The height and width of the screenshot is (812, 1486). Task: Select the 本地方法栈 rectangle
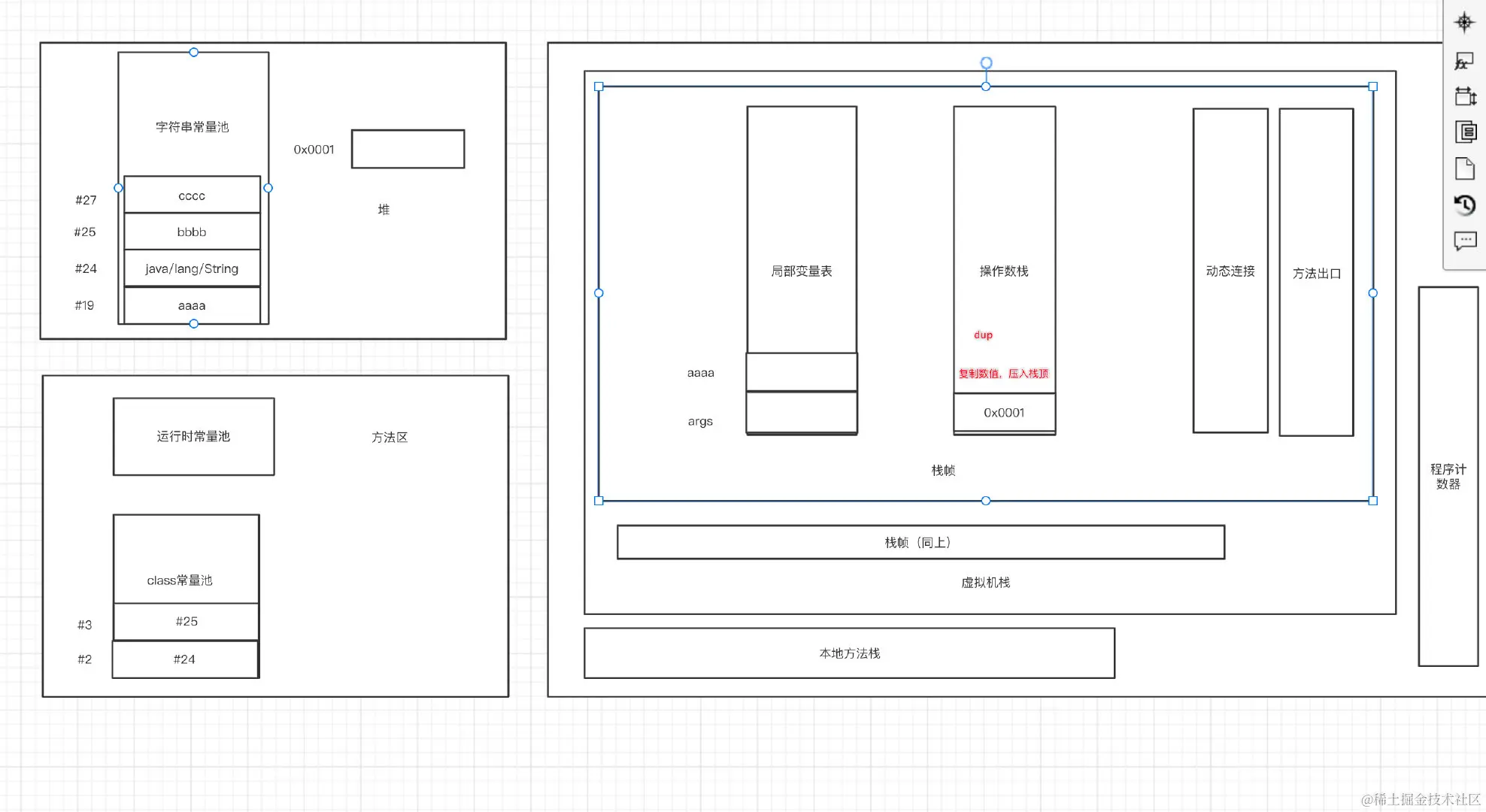[x=849, y=653]
